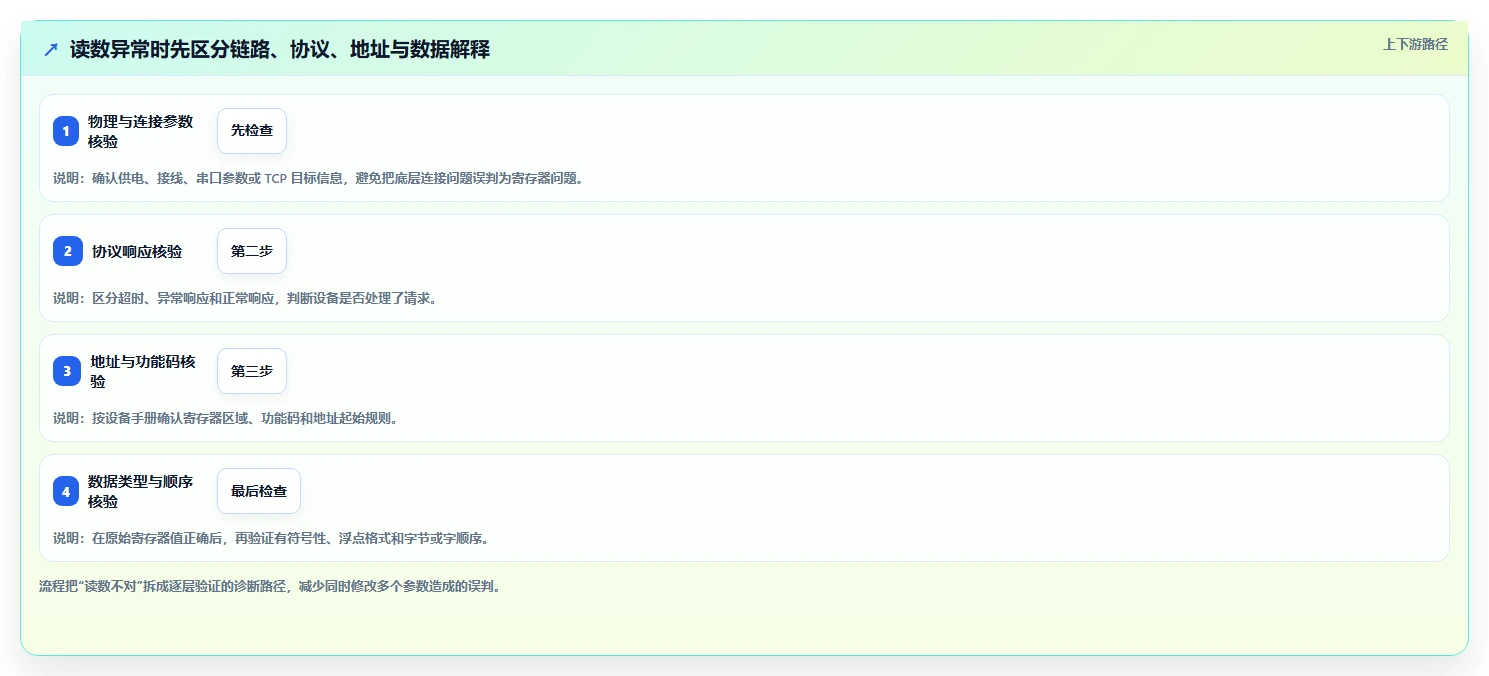Click the 上下游路径 label in the header
Viewport: 1489px width, 676px height.
tap(1415, 44)
